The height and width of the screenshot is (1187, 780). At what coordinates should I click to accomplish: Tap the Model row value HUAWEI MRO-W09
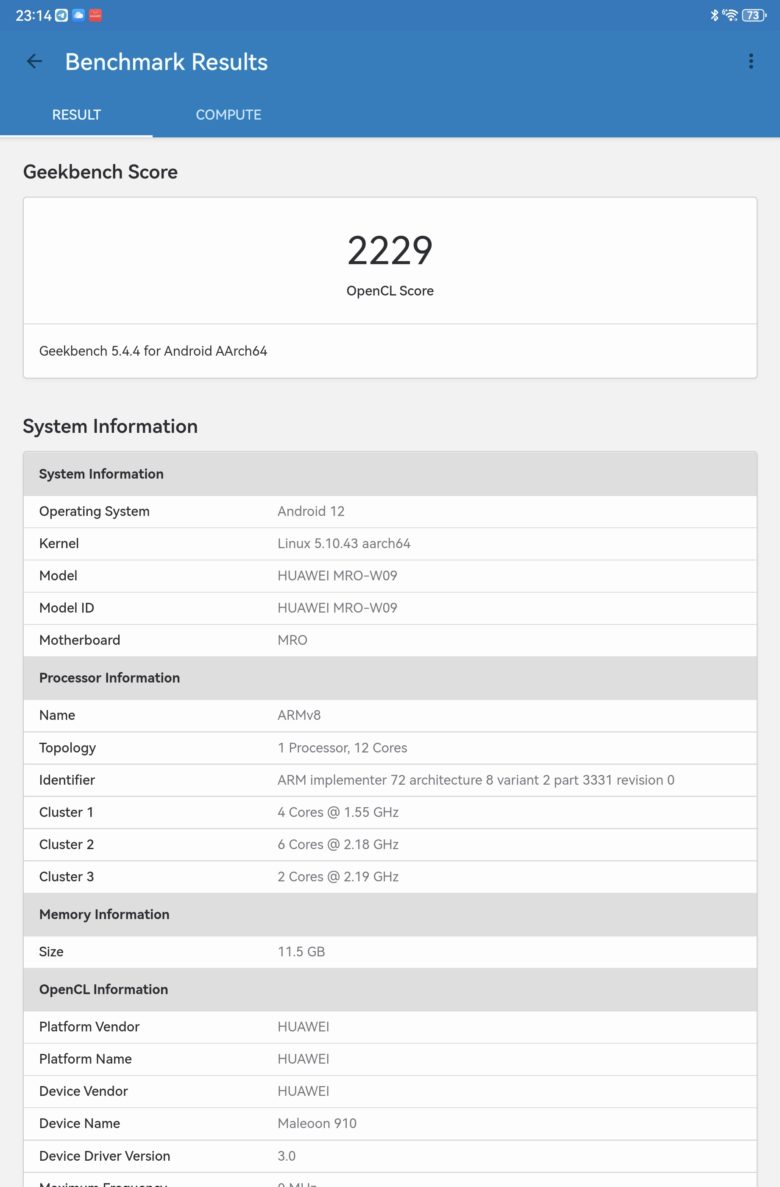337,575
